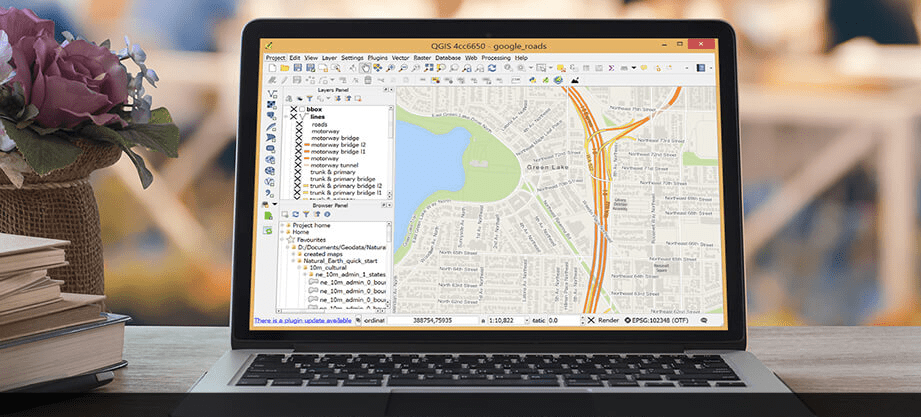Toggle visibility of motorway bridge l2
The image size is (921, 417).
[299, 145]
